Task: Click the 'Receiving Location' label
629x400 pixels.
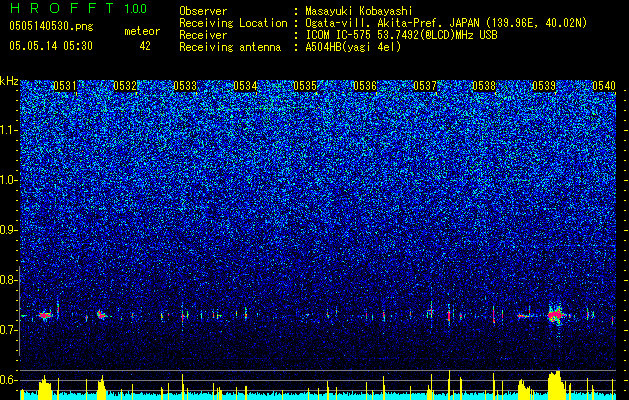Action: (x=233, y=23)
